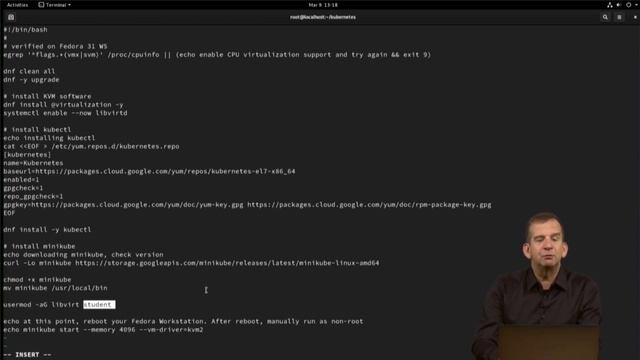
Task: Open the terminal hamburger menu
Action: pos(619,17)
